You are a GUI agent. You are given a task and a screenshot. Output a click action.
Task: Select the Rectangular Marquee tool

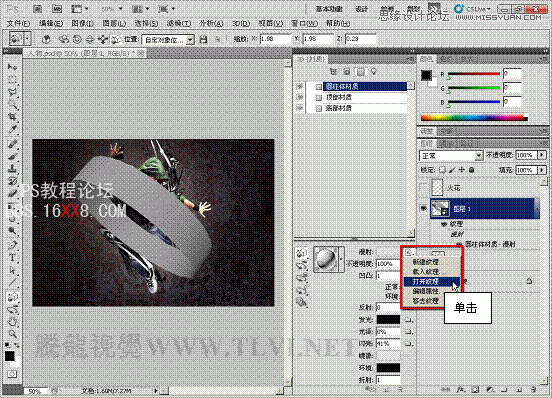tap(12, 80)
